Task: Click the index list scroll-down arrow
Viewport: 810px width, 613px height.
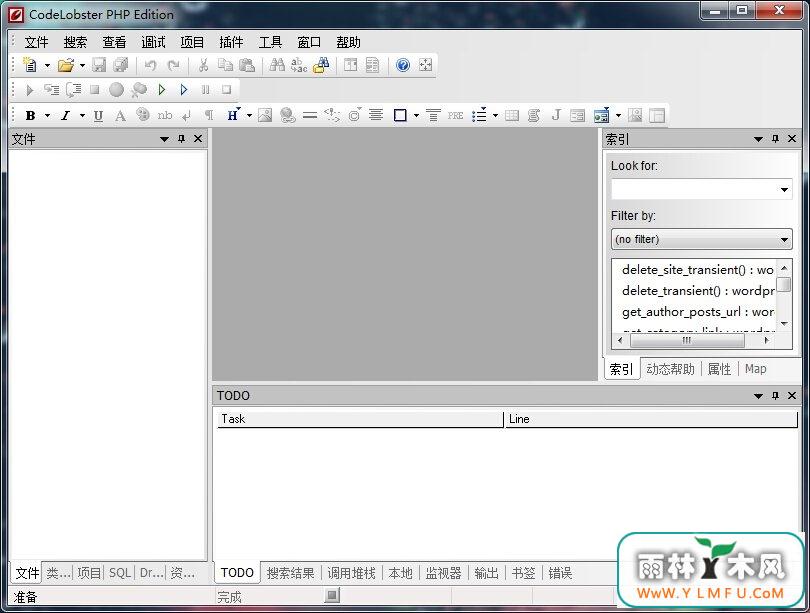Action: (784, 324)
